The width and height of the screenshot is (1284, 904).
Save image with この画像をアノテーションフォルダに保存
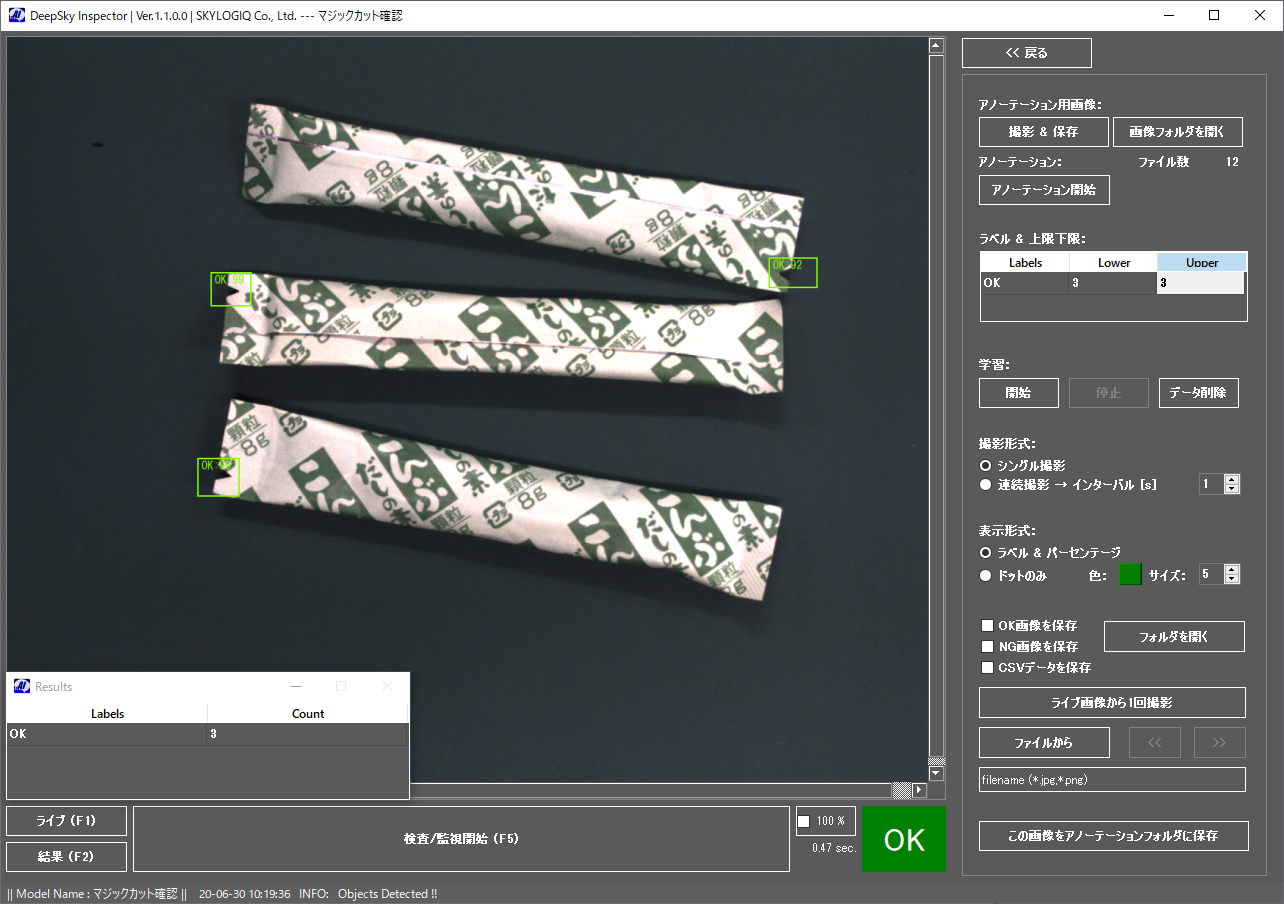pyautogui.click(x=1114, y=836)
